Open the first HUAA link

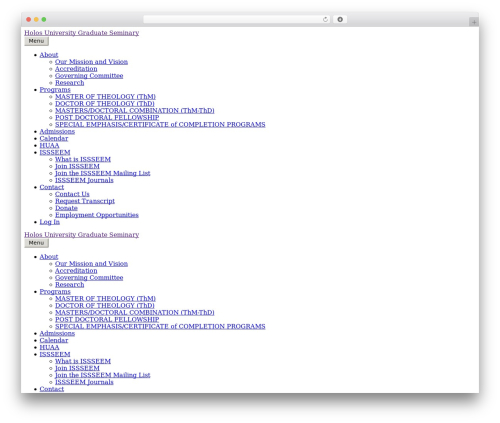click(x=49, y=146)
